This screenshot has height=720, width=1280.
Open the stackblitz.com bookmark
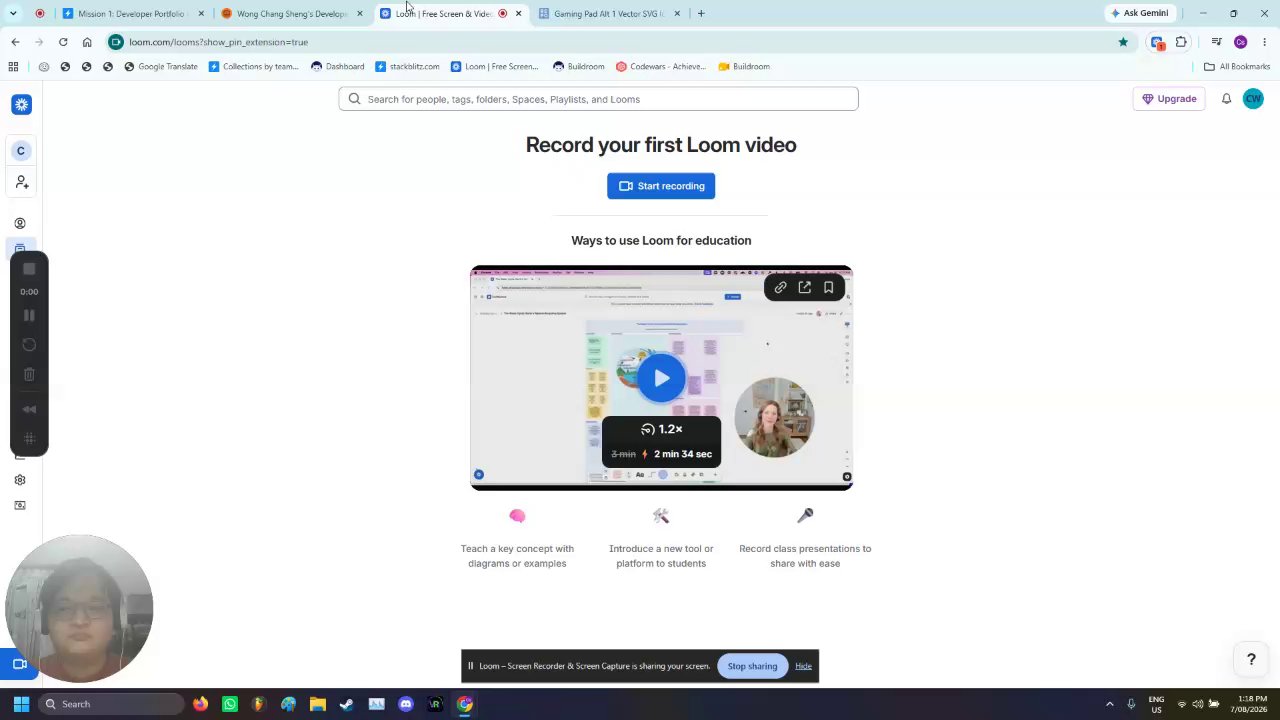point(407,67)
